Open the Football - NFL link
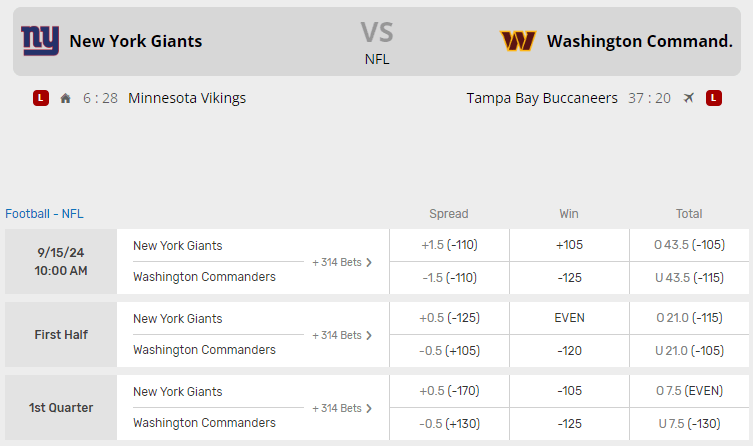753x446 pixels. (x=44, y=213)
